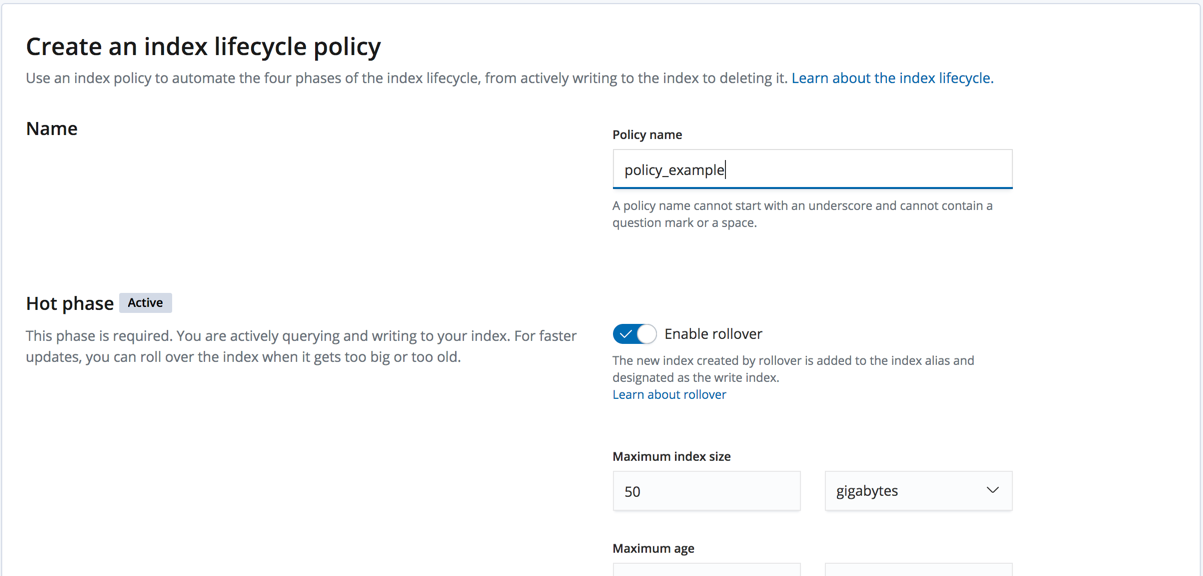Follow the Learn about rollover link

click(669, 394)
